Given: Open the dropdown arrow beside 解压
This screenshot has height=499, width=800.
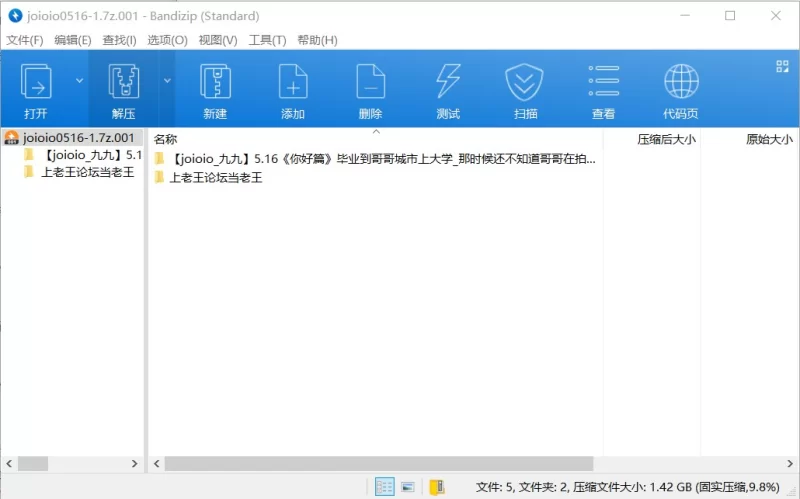Looking at the screenshot, I should [167, 81].
